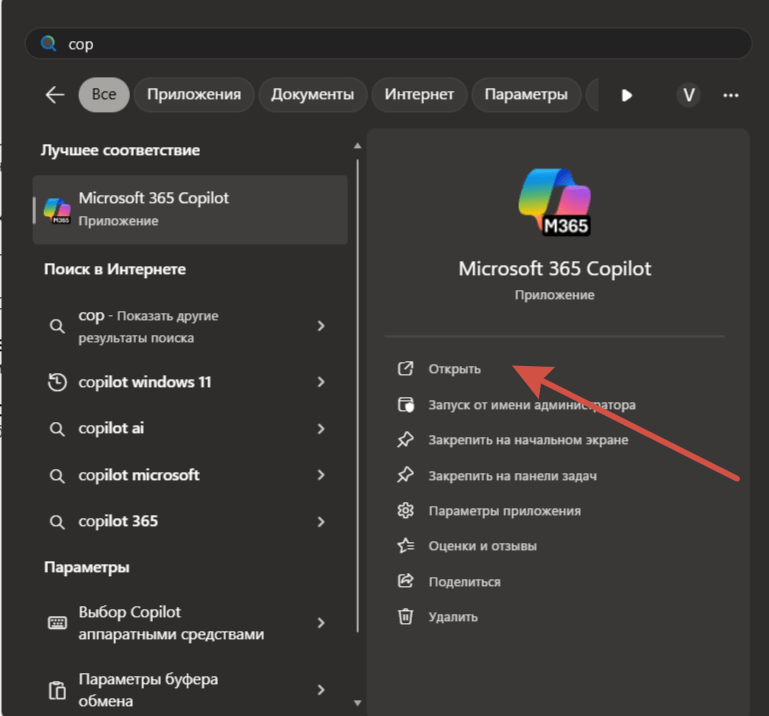Open 'Параметры приложения'
769x716 pixels.
tap(505, 511)
